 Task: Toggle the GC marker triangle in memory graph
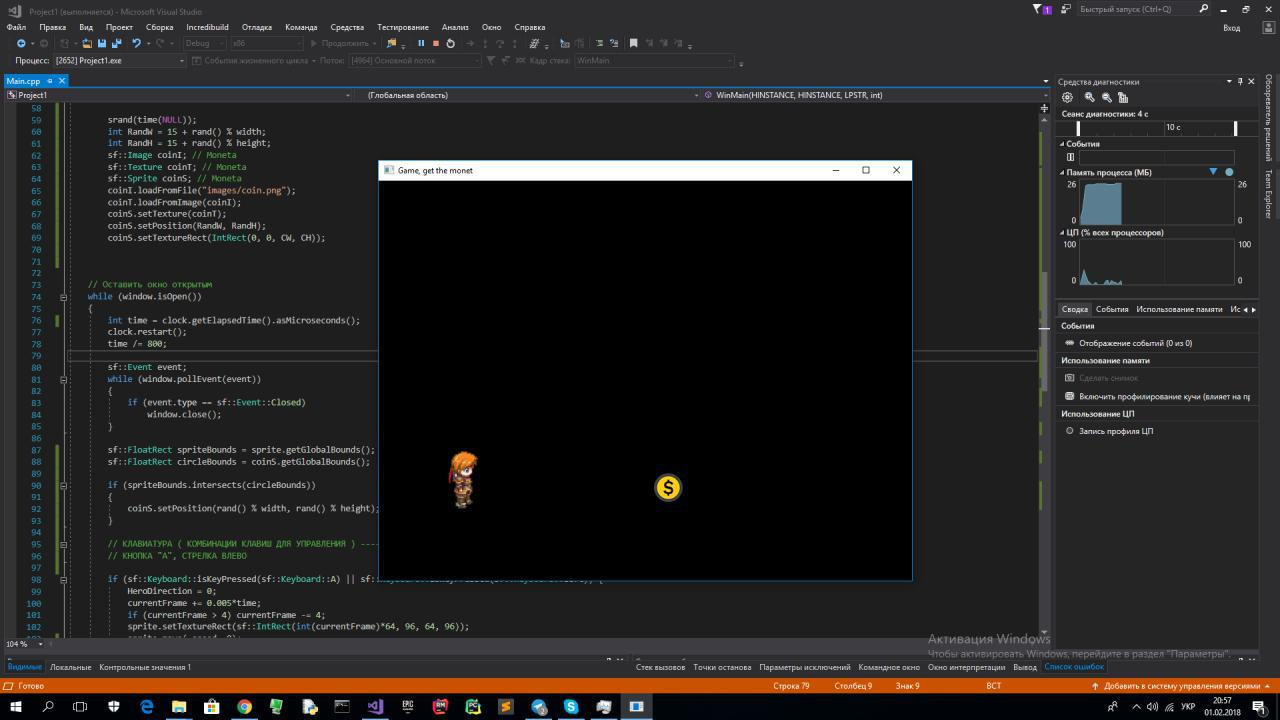click(x=1213, y=172)
